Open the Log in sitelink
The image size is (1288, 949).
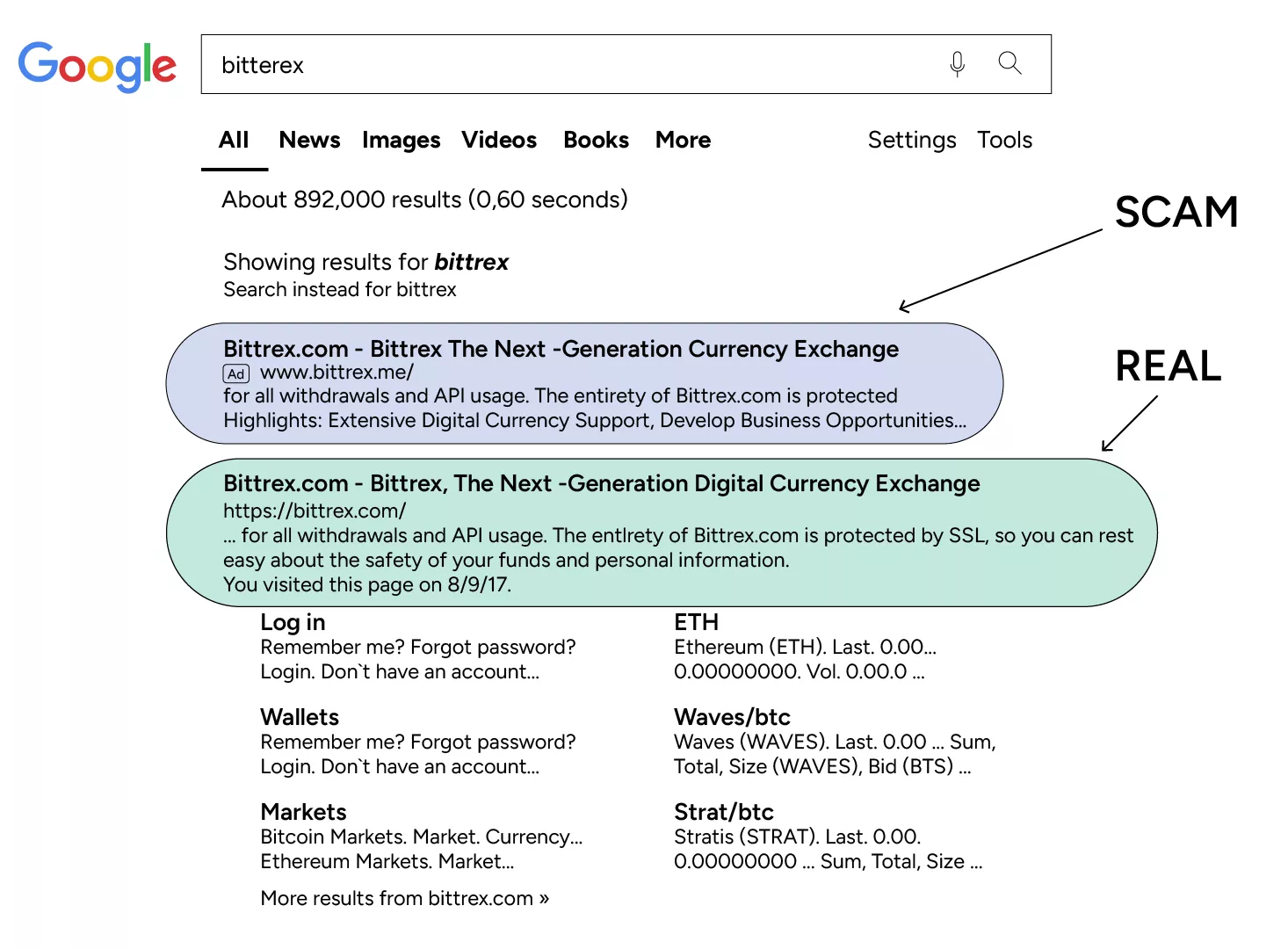pos(293,623)
